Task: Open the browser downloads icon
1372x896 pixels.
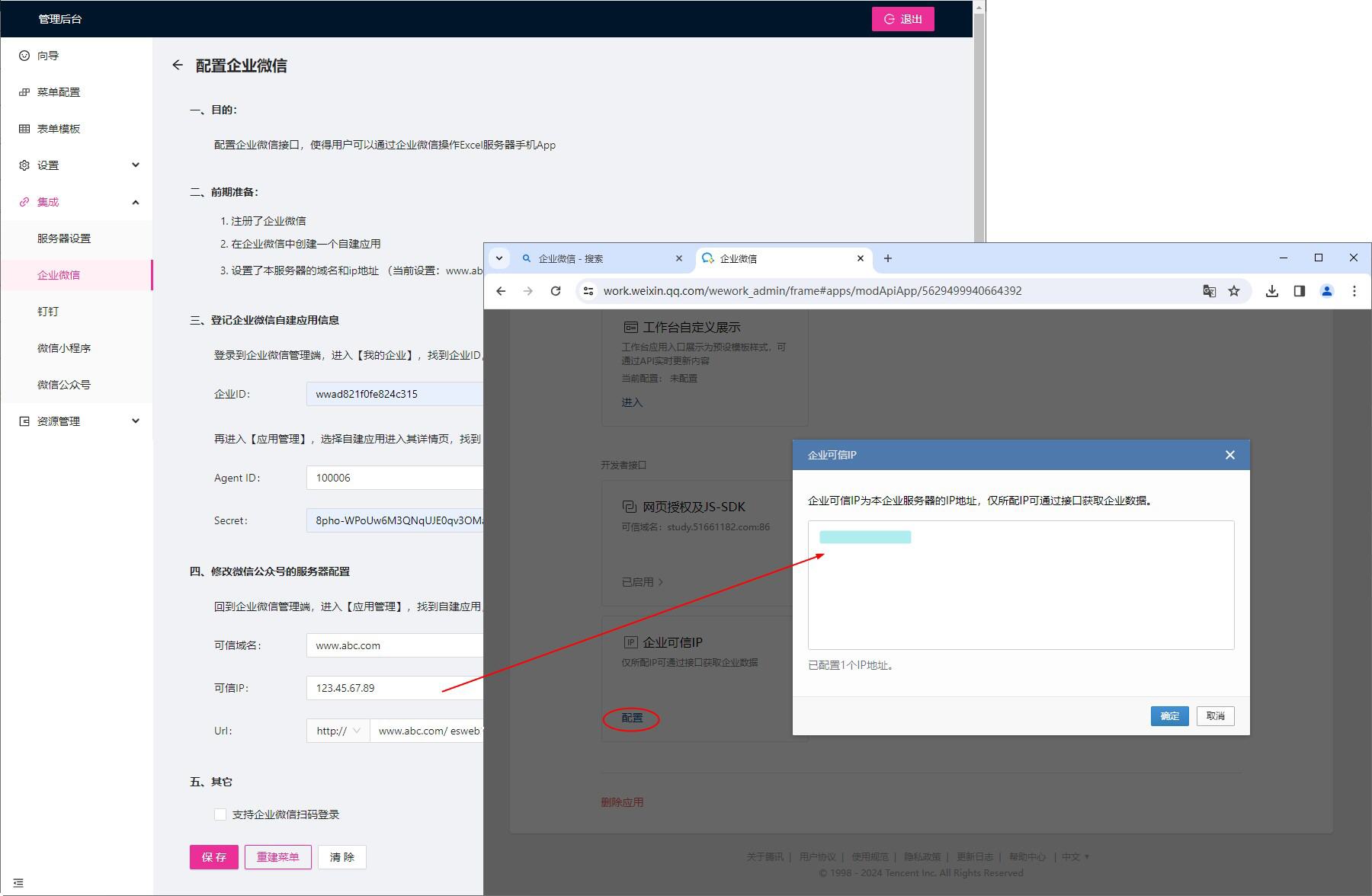Action: click(1272, 291)
